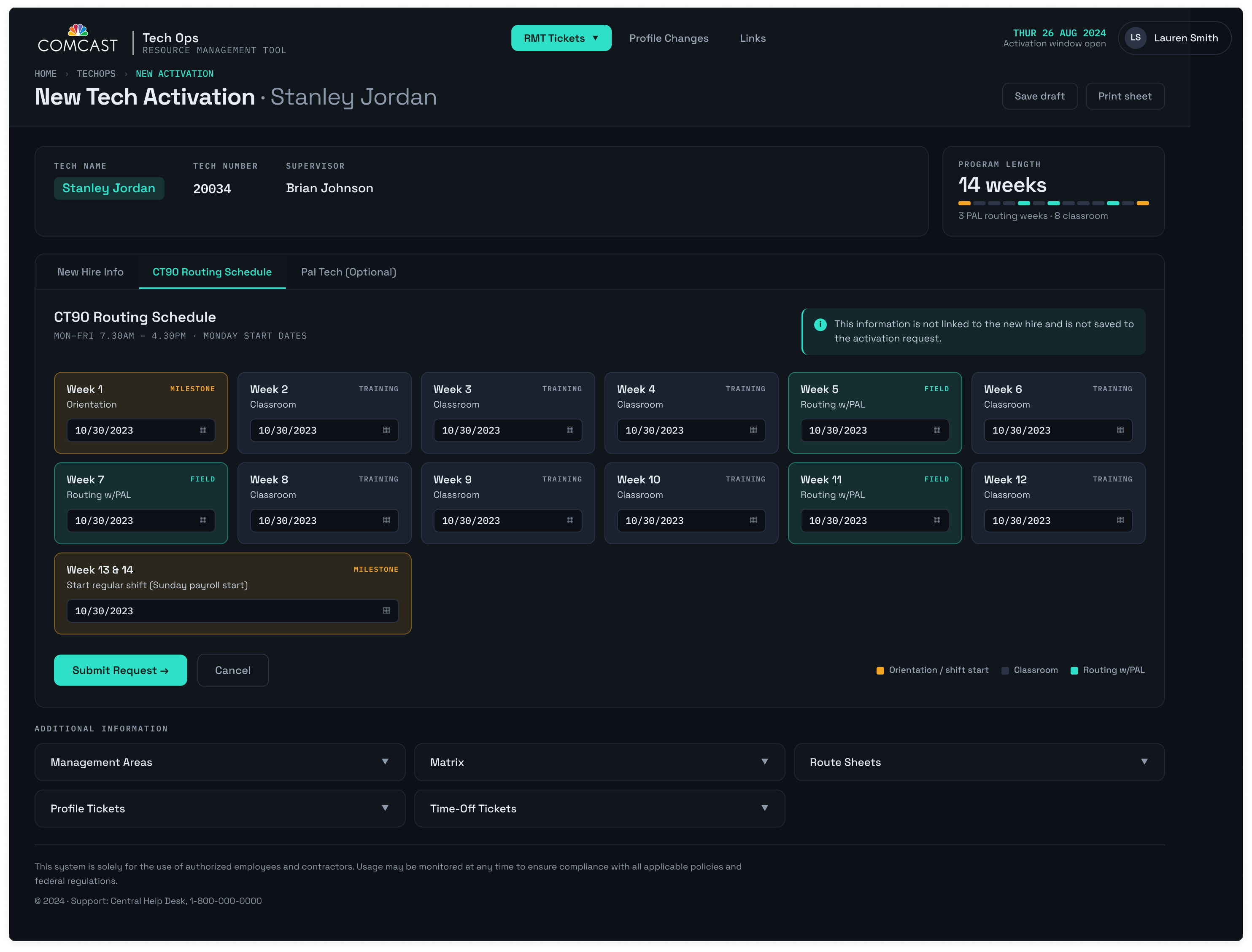Click Save draft button
This screenshot has width=1252, height=952.
pyautogui.click(x=1039, y=96)
